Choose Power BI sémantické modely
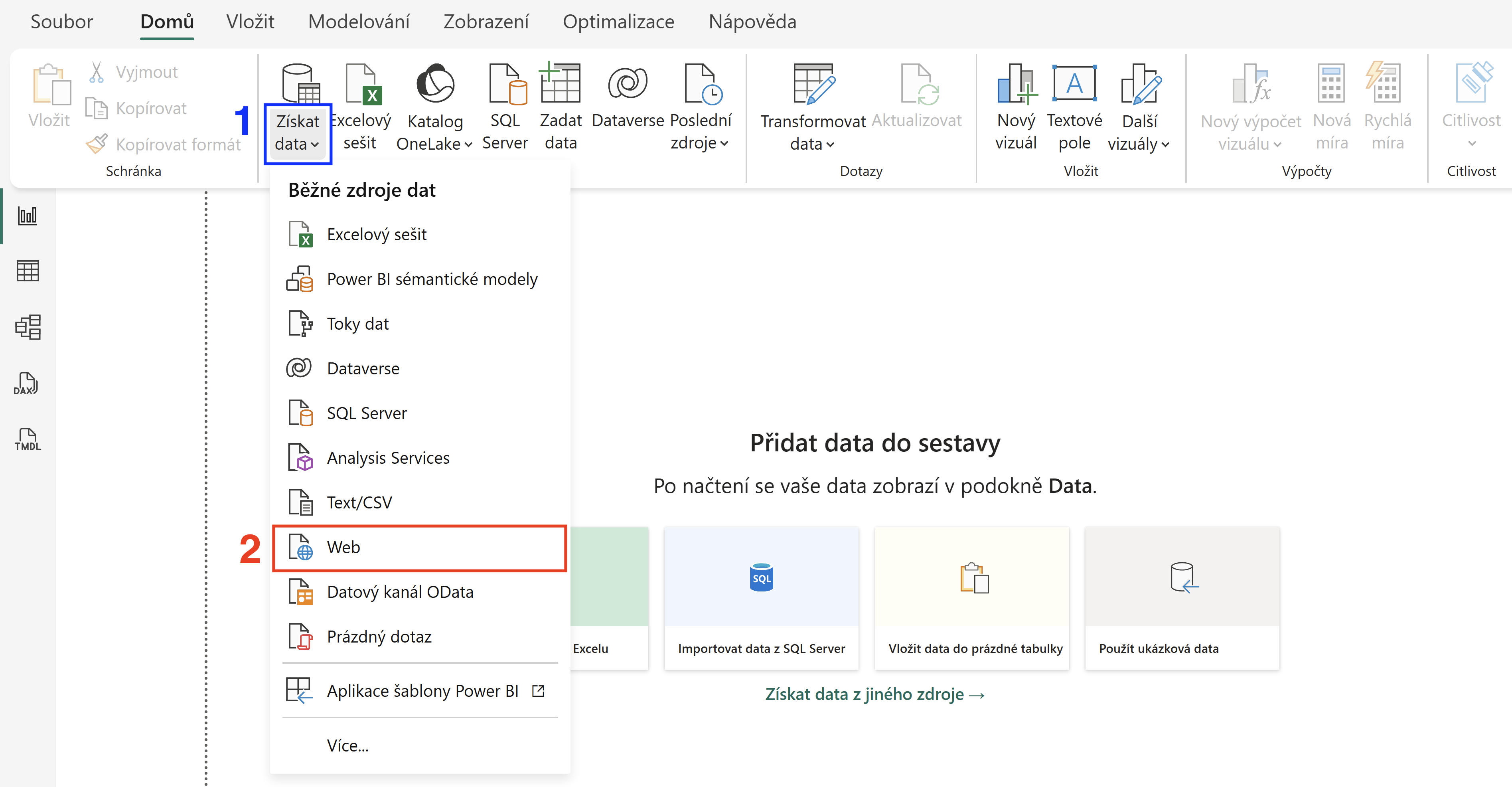 tap(420, 279)
